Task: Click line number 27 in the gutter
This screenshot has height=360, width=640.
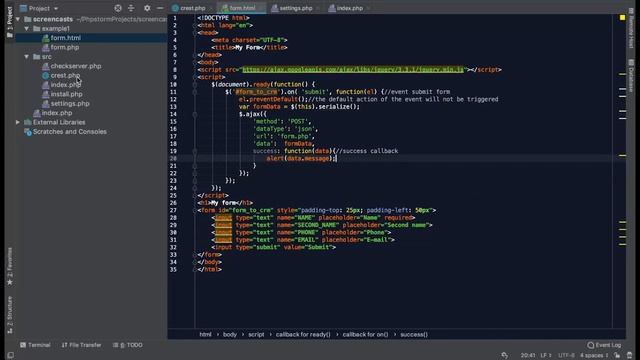Action: pyautogui.click(x=173, y=210)
